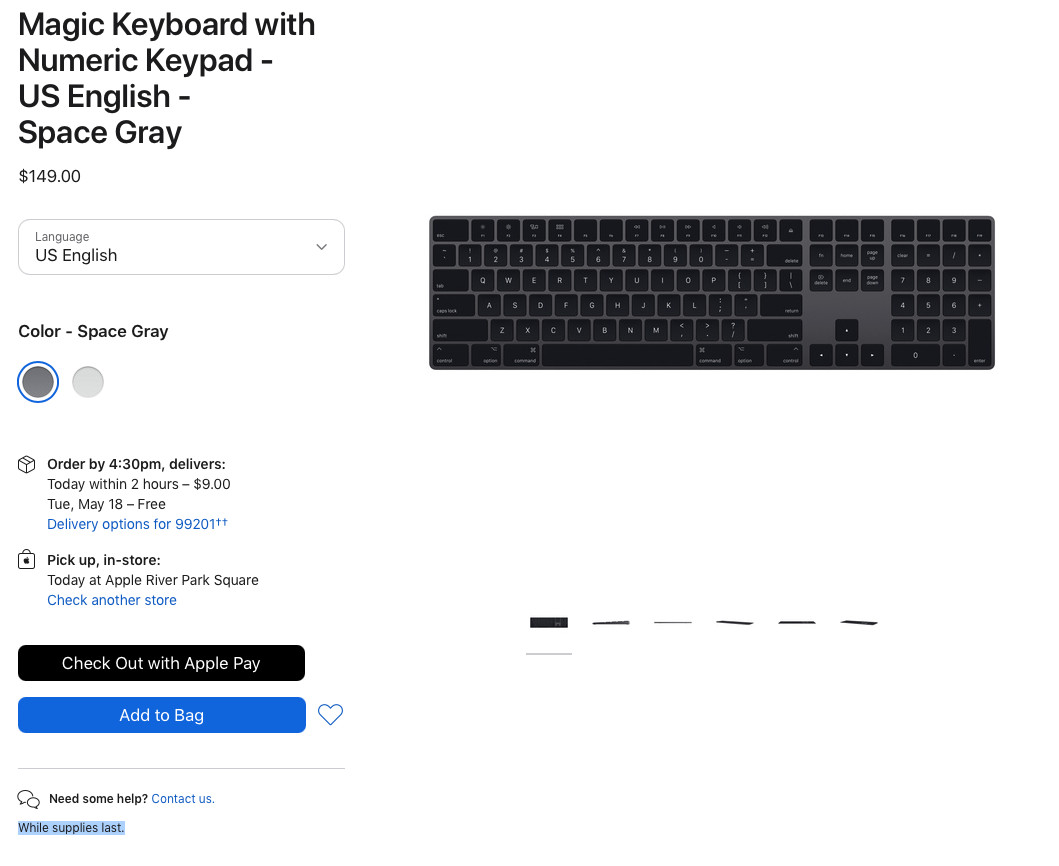This screenshot has width=1059, height=866.
Task: Open Delivery options for 99201
Action: (x=137, y=524)
